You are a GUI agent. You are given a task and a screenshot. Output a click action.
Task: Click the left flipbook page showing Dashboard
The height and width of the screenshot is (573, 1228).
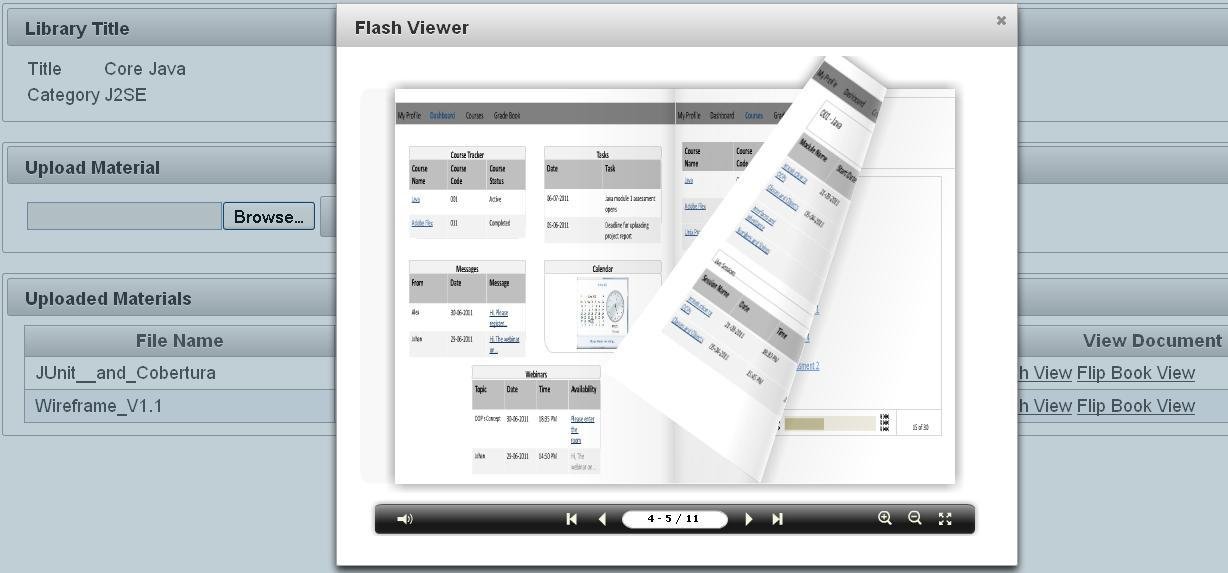[x=535, y=286]
